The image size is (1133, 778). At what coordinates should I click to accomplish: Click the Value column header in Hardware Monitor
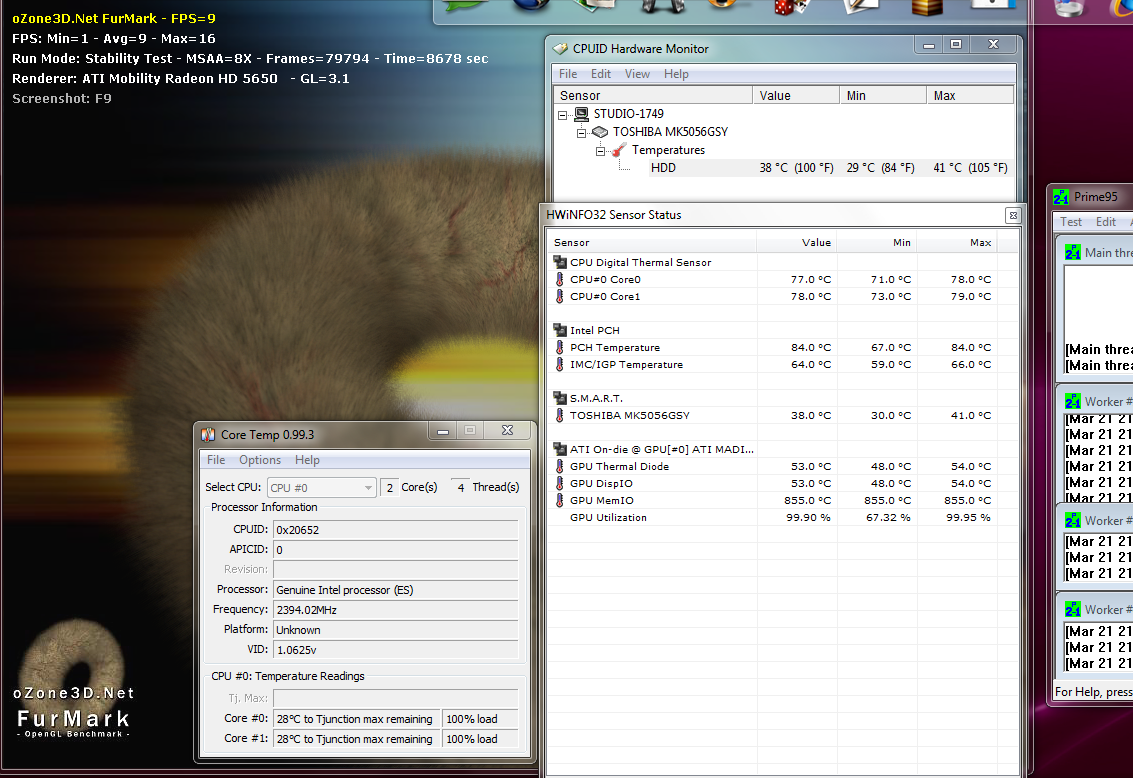click(x=796, y=95)
